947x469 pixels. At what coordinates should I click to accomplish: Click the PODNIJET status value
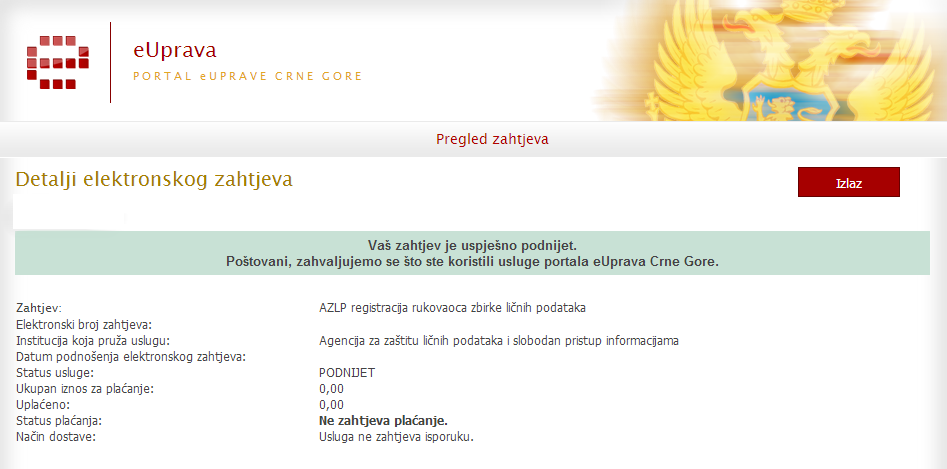coord(340,373)
